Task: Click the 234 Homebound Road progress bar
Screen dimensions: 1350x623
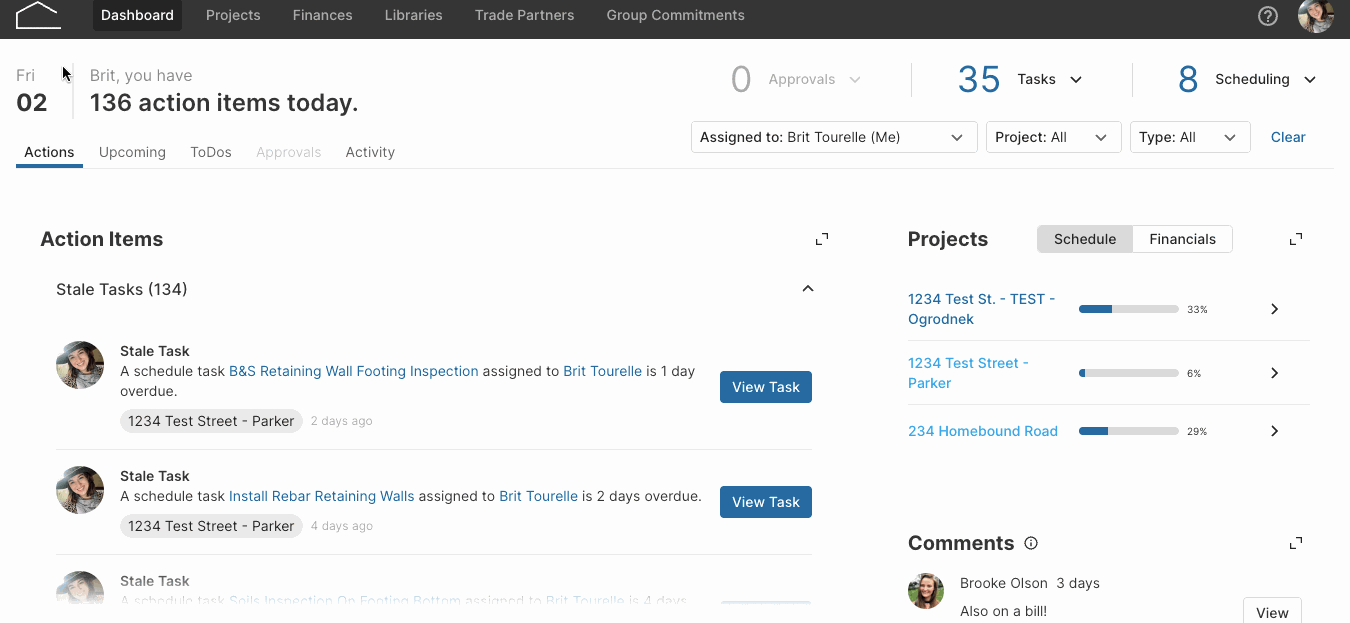Action: tap(1128, 431)
